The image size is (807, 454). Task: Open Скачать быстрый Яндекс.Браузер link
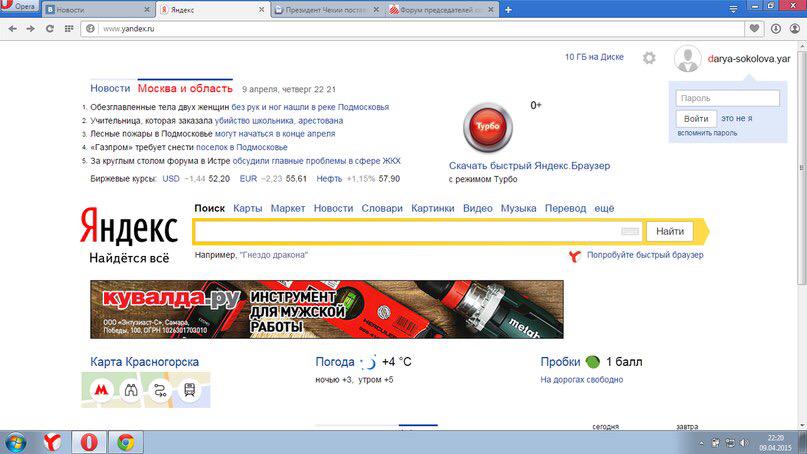(530, 166)
